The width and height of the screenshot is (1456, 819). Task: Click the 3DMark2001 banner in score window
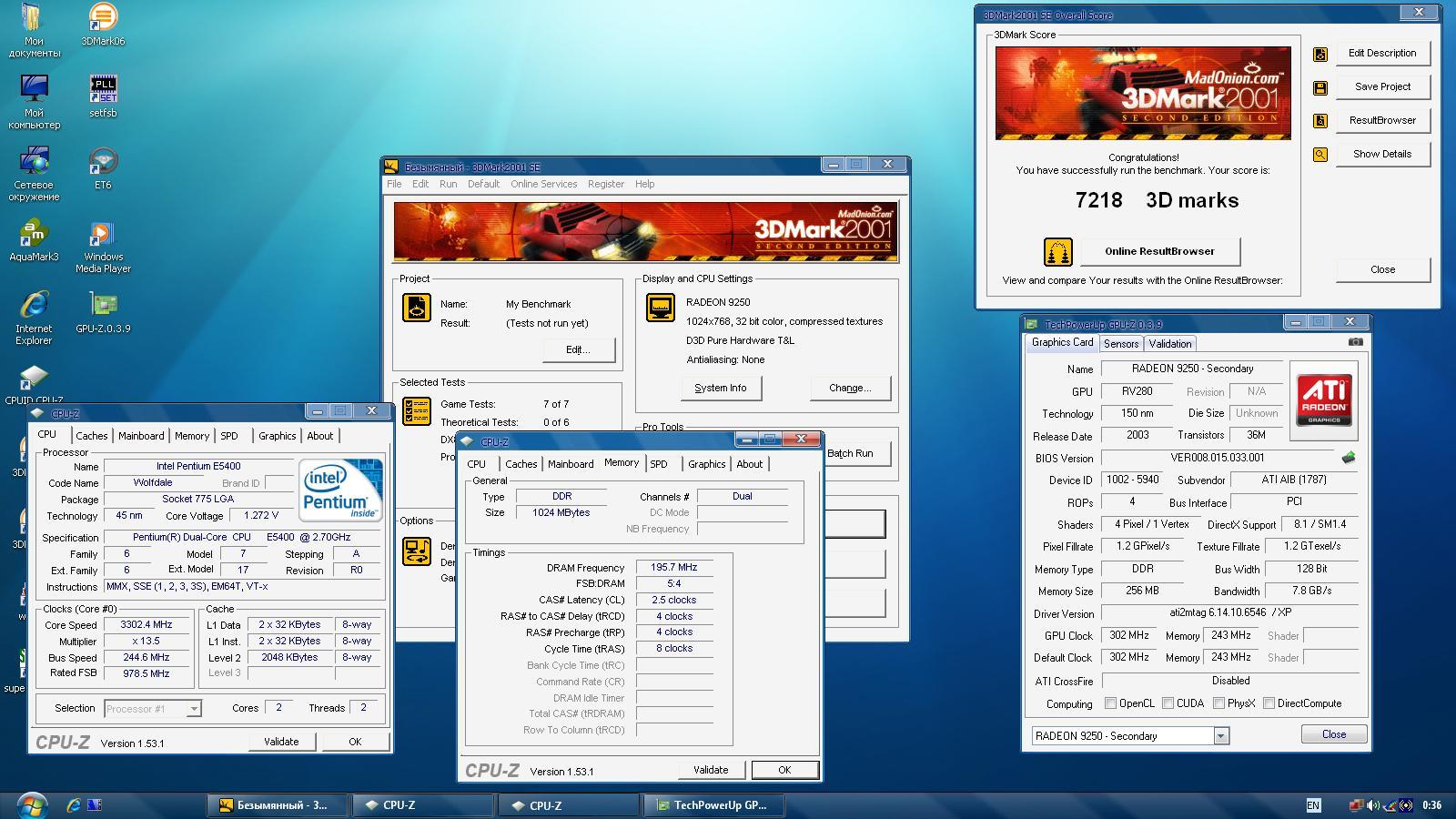tap(1143, 94)
